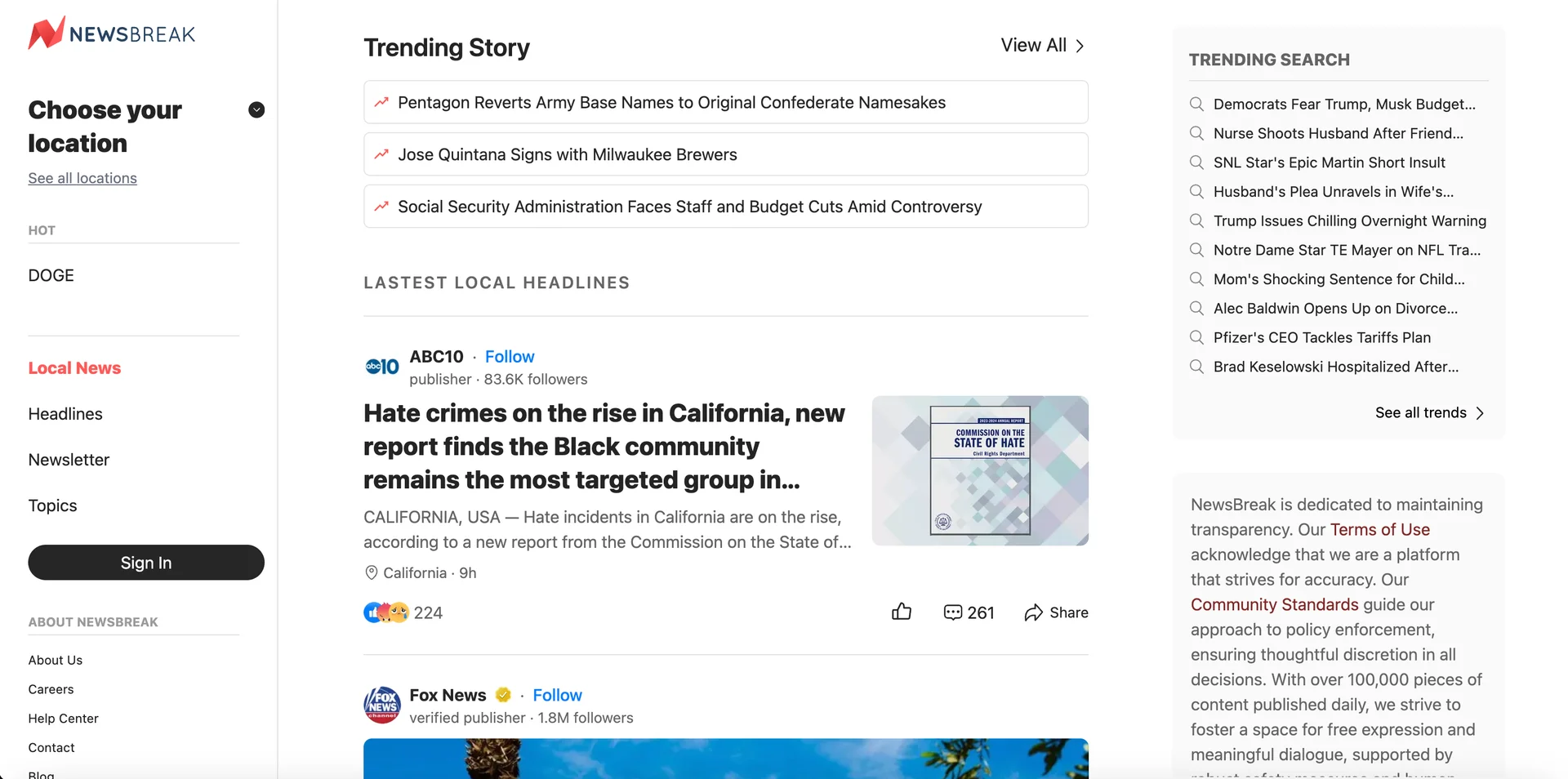This screenshot has width=1568, height=779.
Task: Click the search icon beside Trump Issues trend
Action: 1196,220
